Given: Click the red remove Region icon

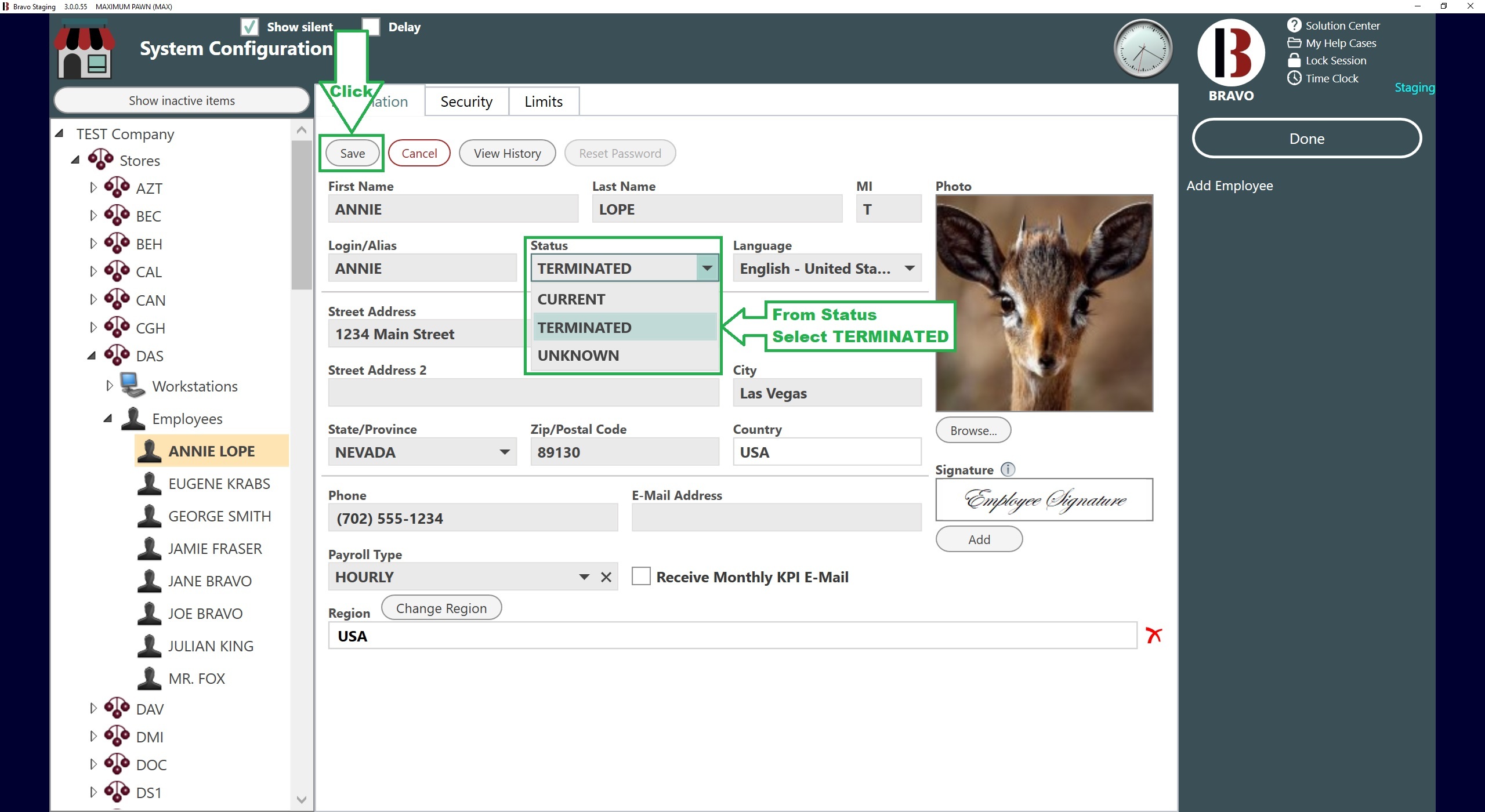Looking at the screenshot, I should 1154,635.
